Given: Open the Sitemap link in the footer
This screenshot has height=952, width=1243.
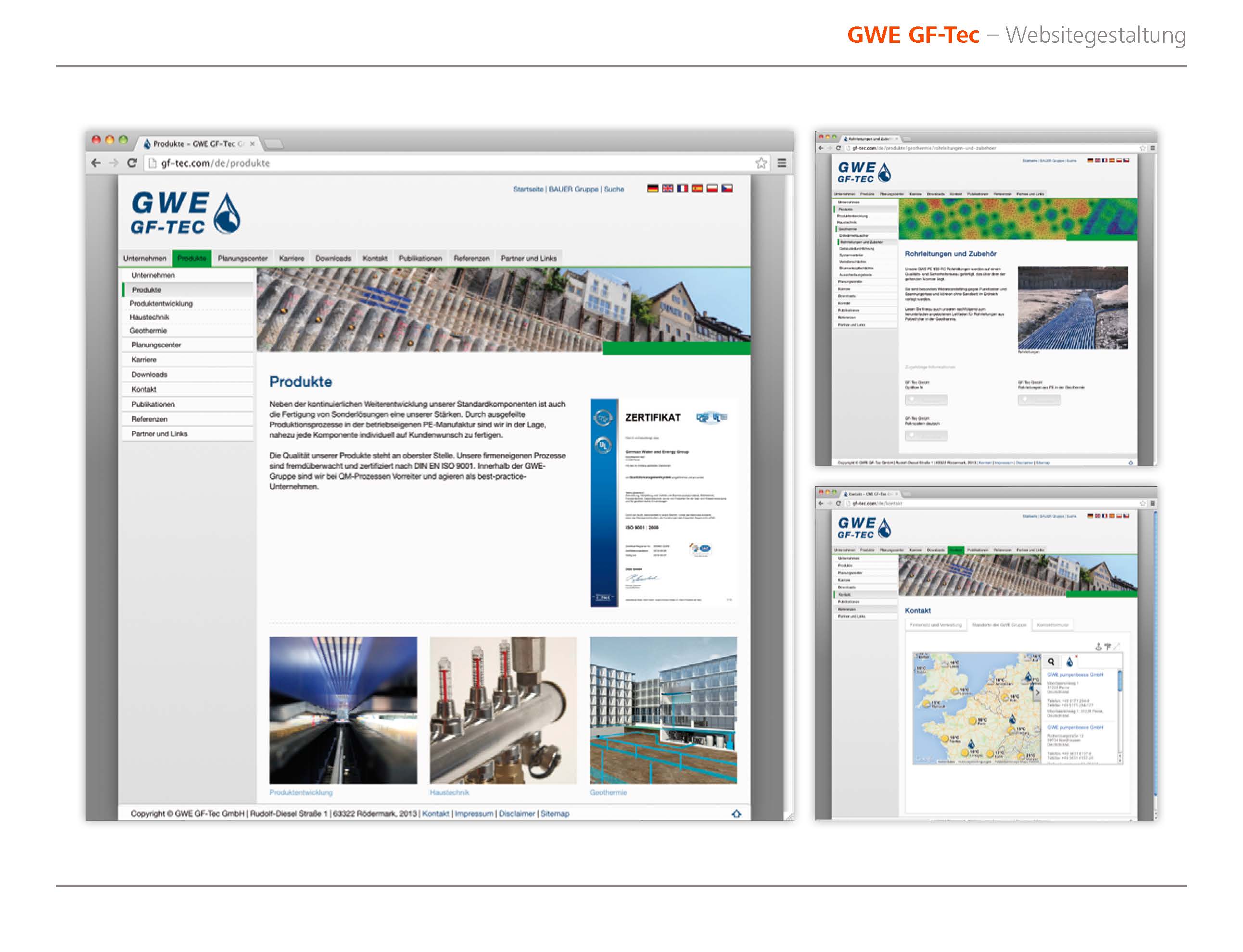Looking at the screenshot, I should coord(554,813).
